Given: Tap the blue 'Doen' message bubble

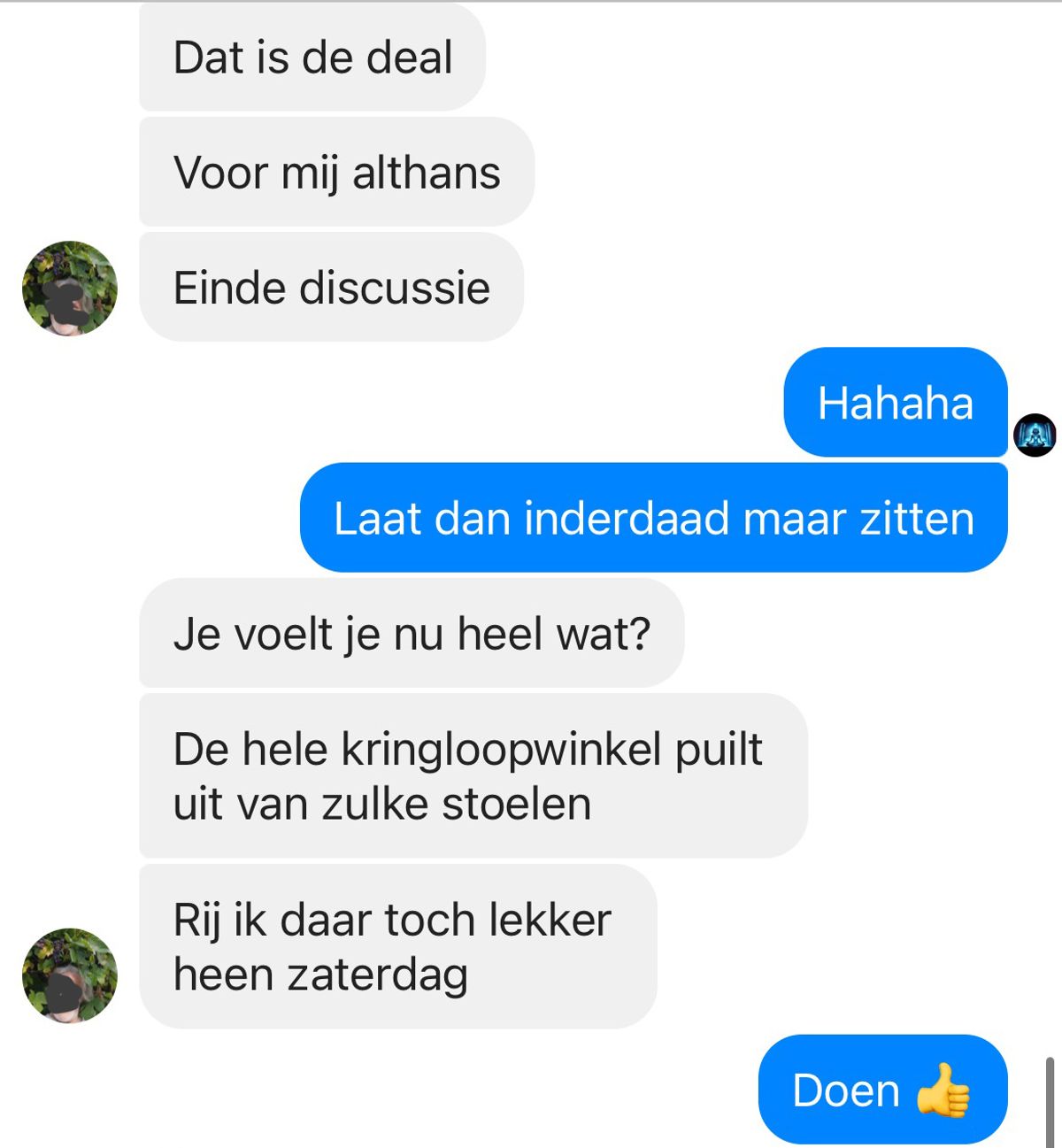Looking at the screenshot, I should [883, 1090].
